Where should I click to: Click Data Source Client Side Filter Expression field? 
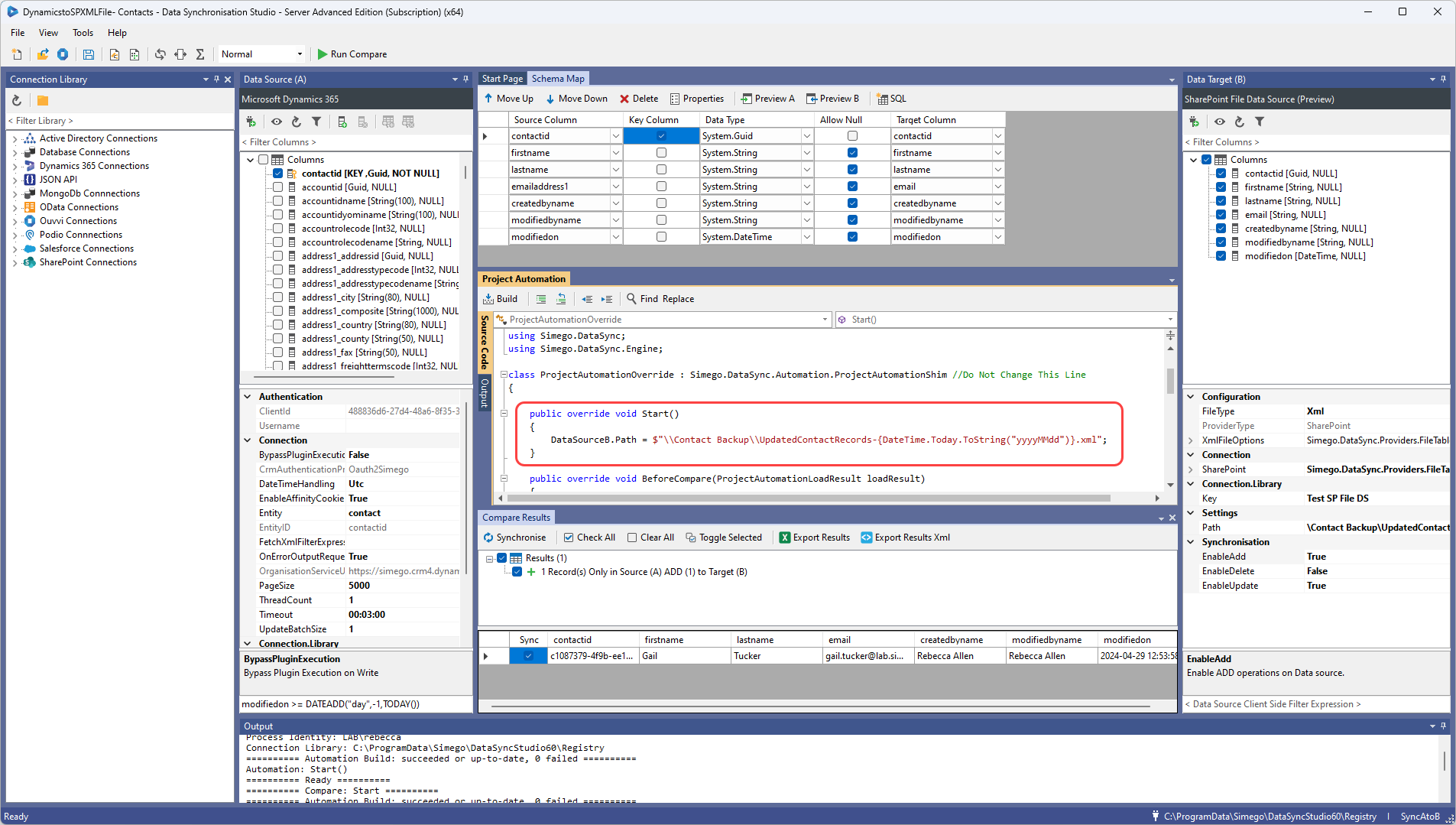[x=1316, y=704]
